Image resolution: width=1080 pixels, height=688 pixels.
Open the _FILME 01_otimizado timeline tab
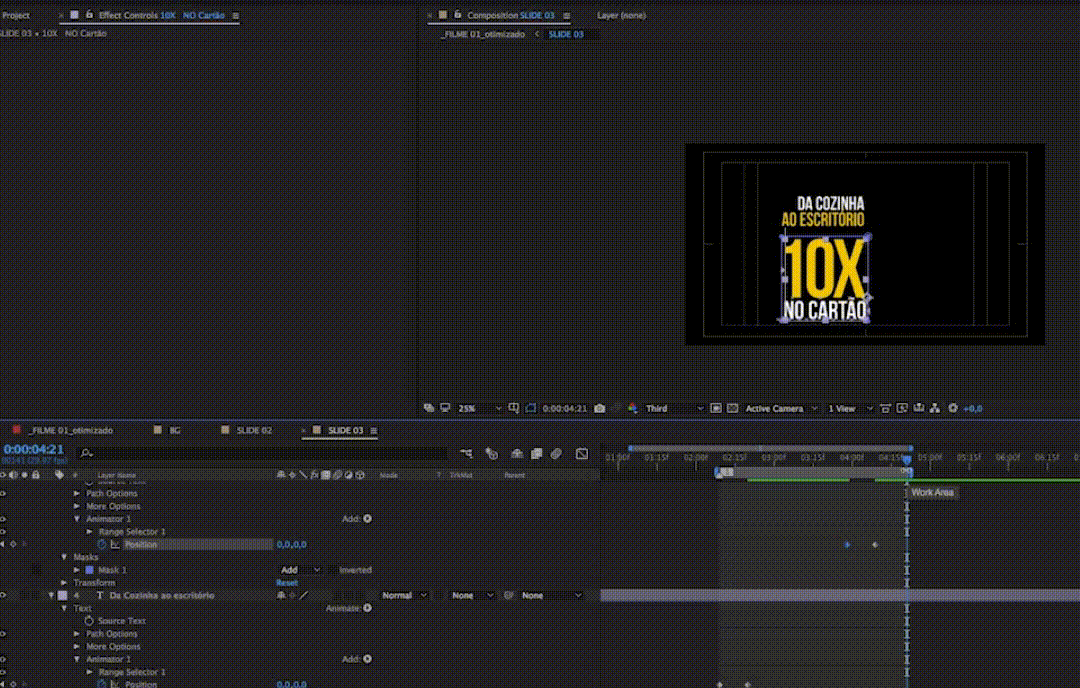(x=70, y=430)
